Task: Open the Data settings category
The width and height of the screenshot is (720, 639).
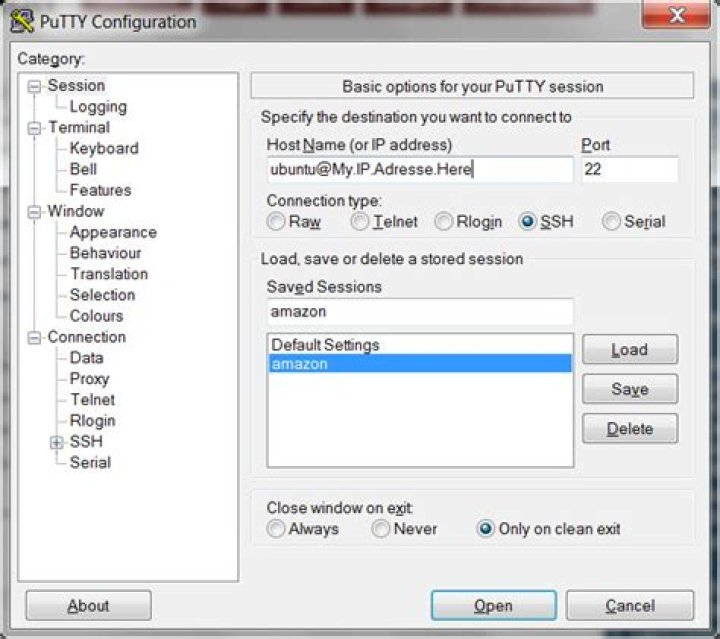Action: [x=86, y=358]
